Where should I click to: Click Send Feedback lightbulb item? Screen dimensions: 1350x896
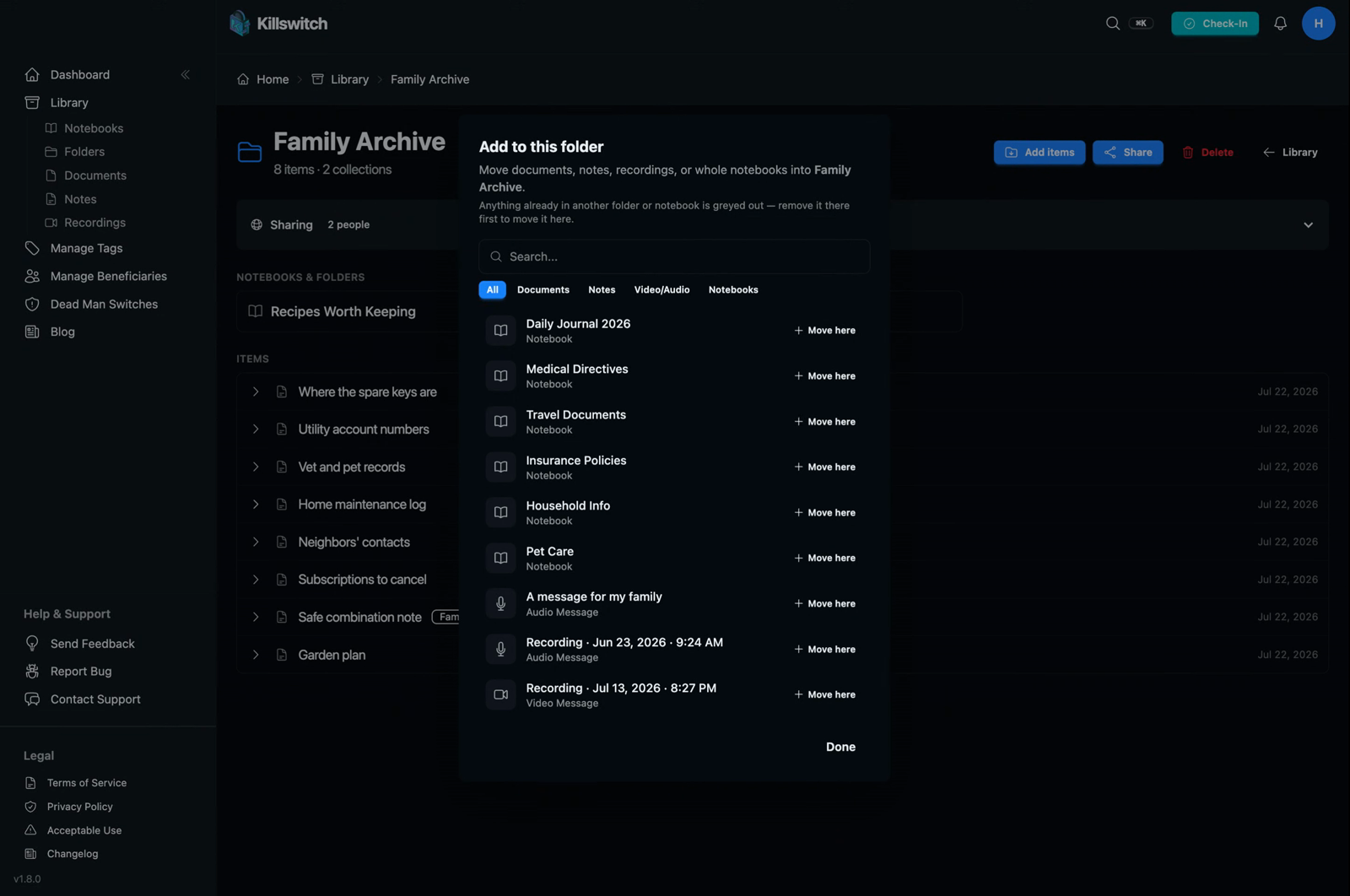[92, 644]
